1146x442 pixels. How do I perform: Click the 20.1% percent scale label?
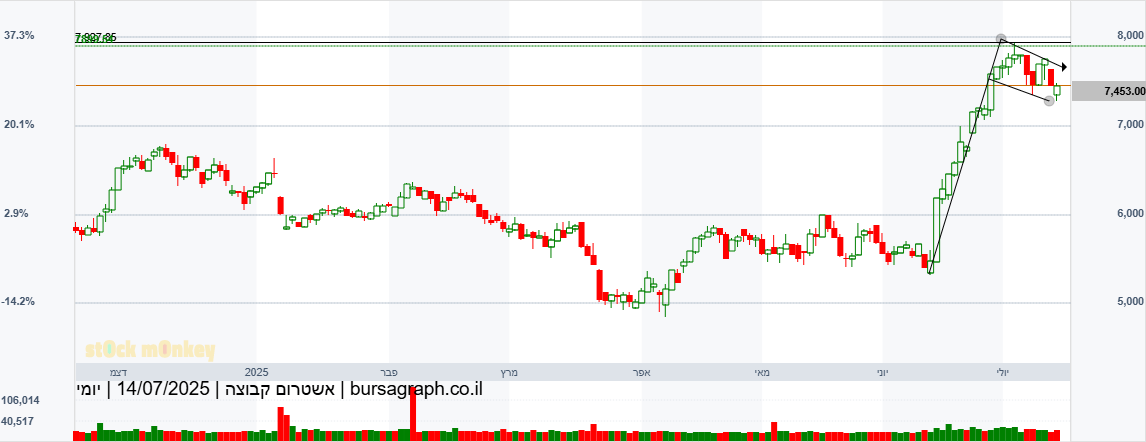click(x=18, y=124)
